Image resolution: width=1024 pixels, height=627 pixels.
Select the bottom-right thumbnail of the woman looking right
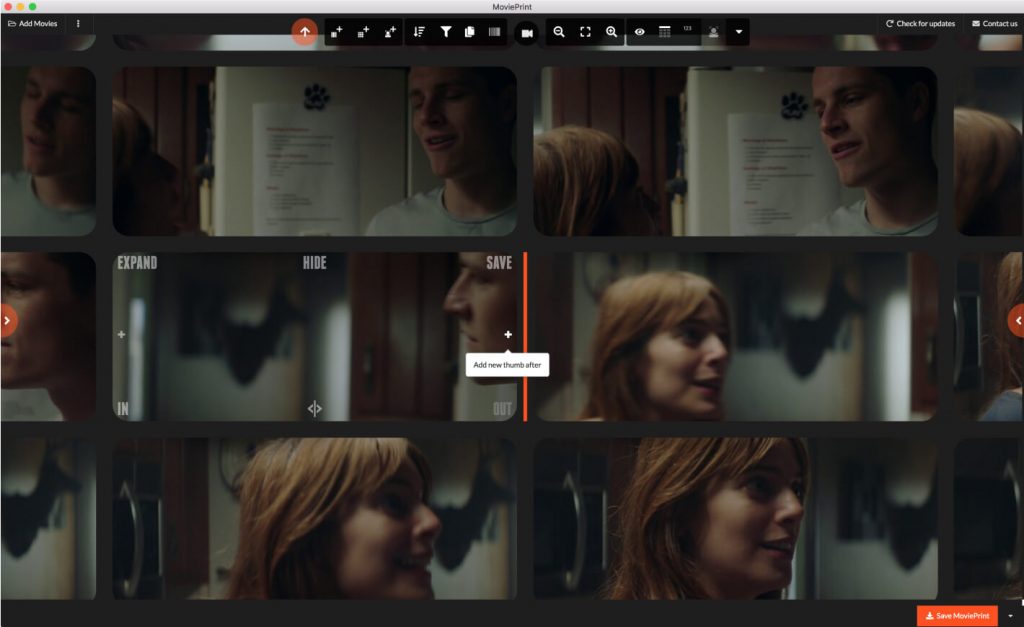click(x=735, y=519)
